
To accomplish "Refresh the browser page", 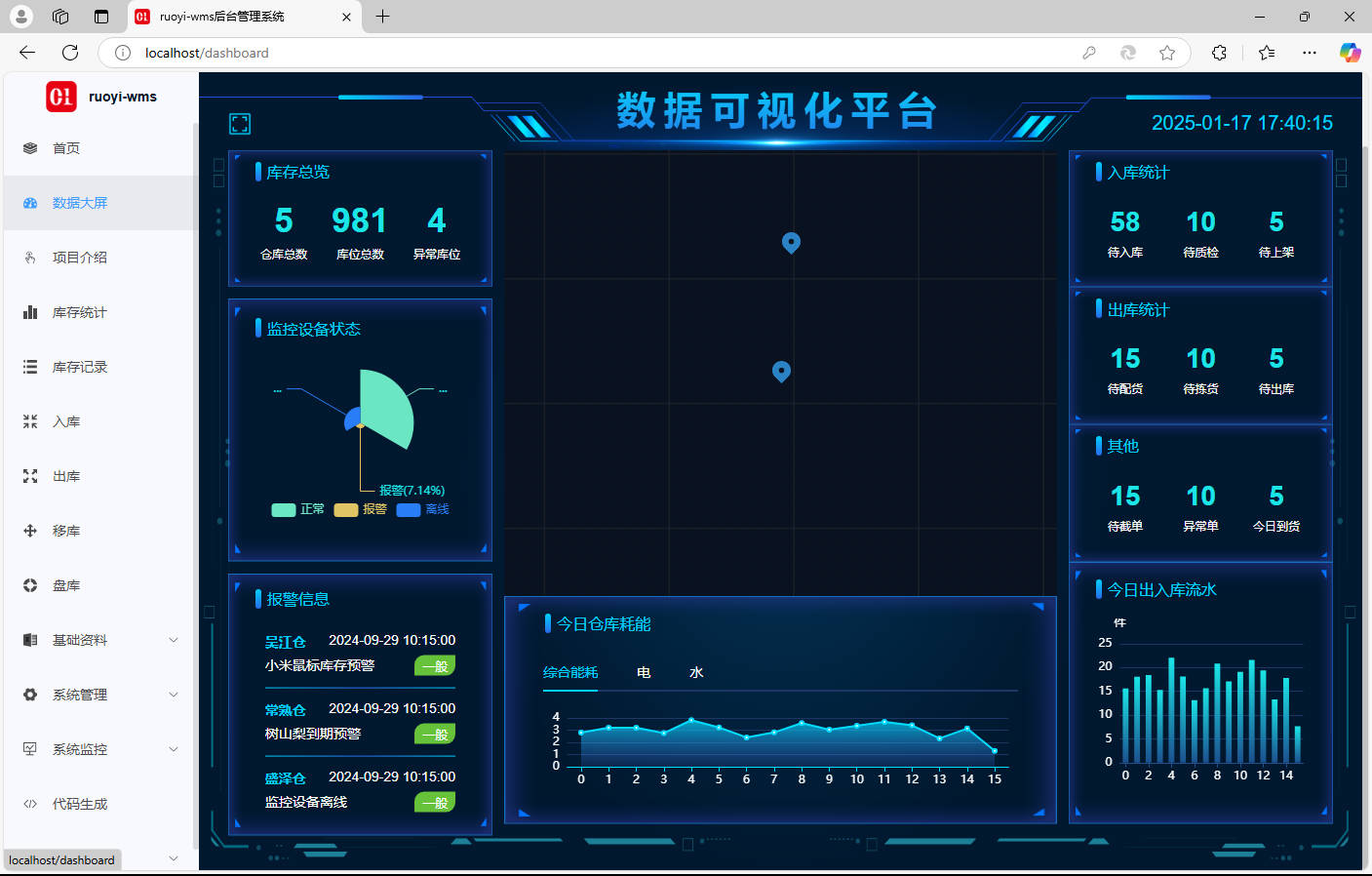I will click(x=70, y=53).
